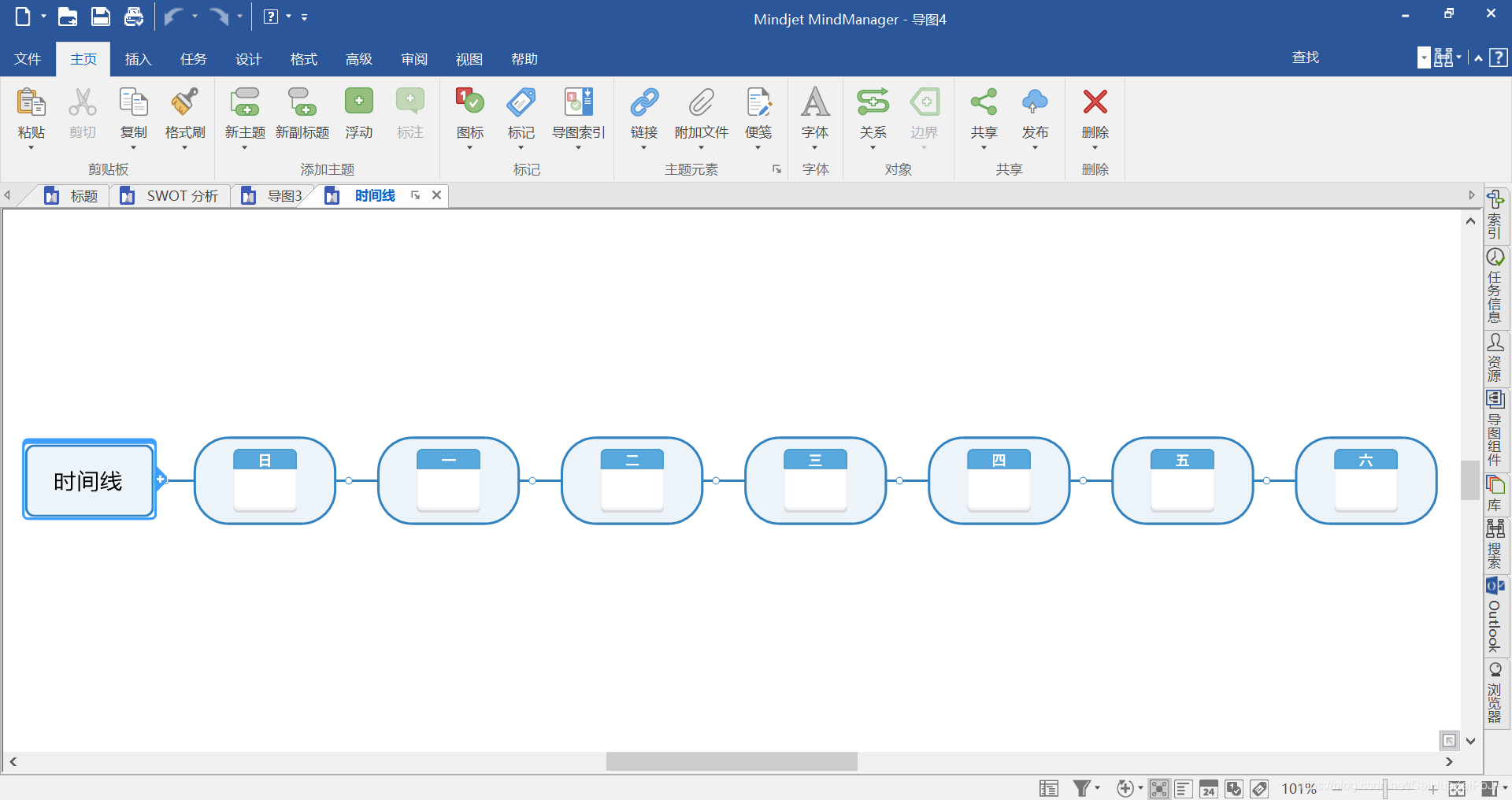Click the Link (链接) icon
This screenshot has width=1512, height=800.
click(x=643, y=102)
